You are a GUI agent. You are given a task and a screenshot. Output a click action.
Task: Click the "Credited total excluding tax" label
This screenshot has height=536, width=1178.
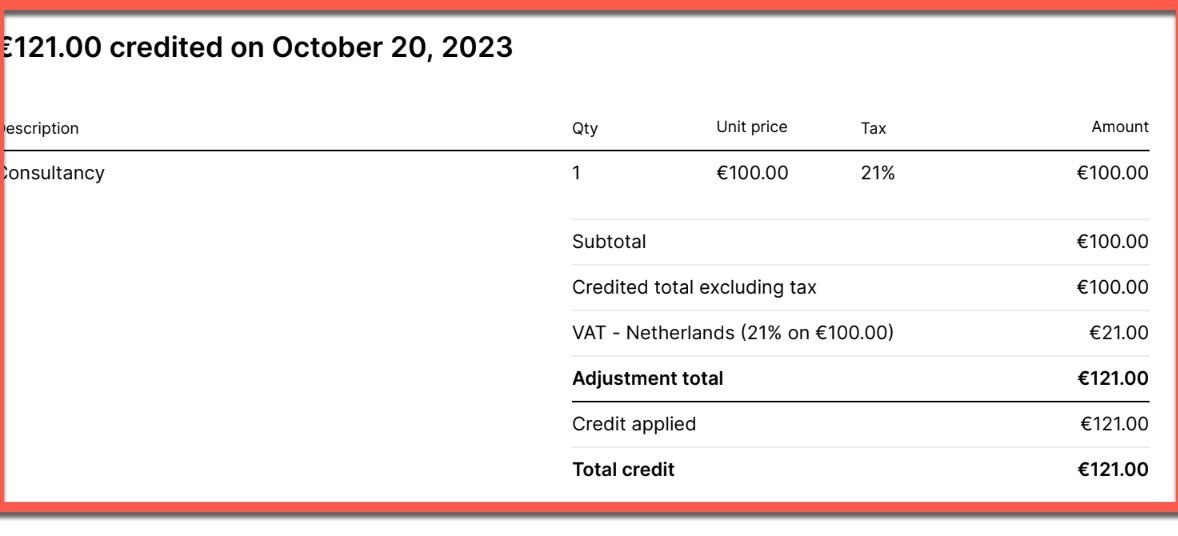[694, 287]
